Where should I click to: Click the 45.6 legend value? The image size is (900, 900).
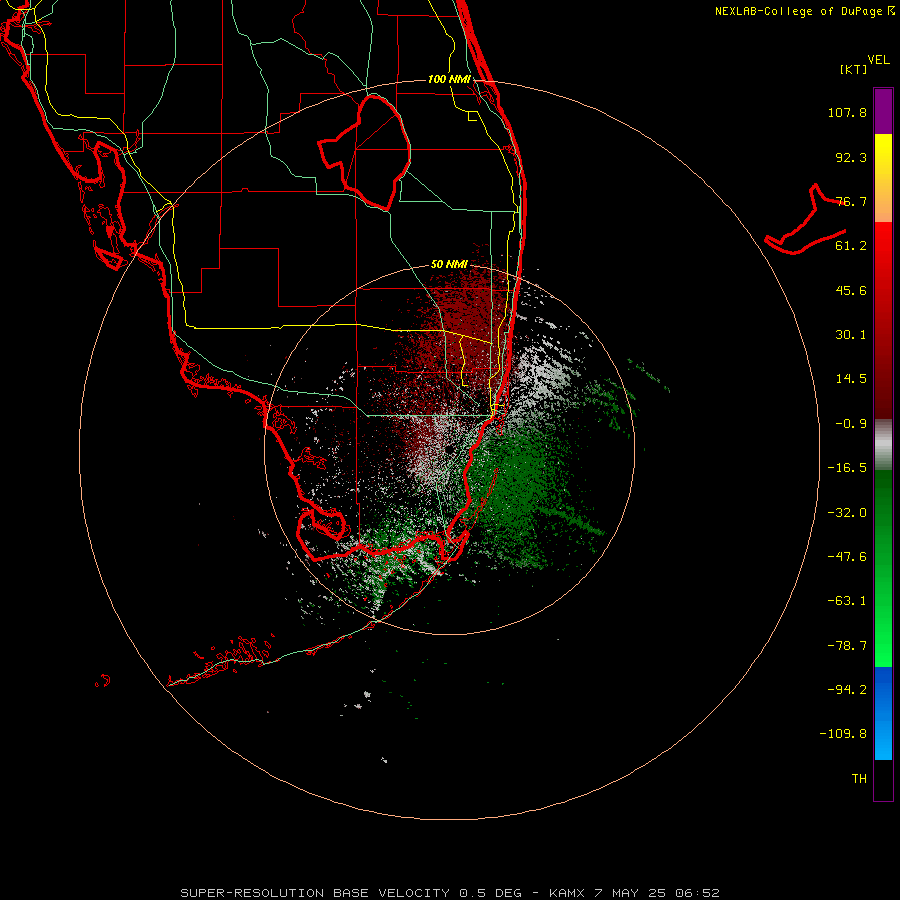click(851, 290)
